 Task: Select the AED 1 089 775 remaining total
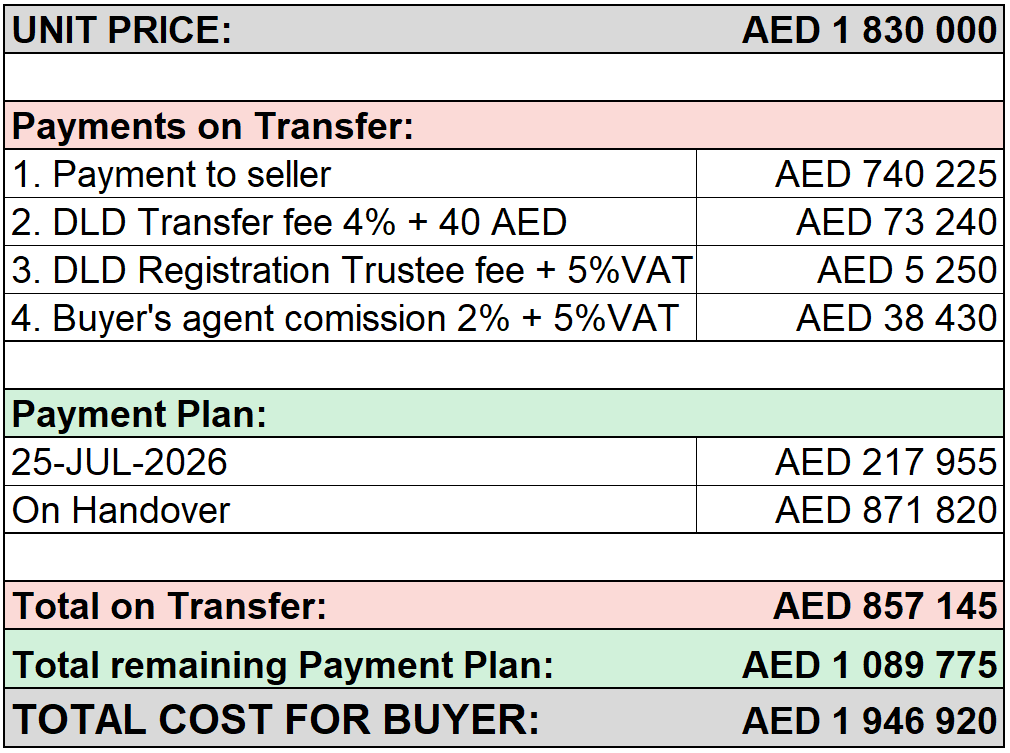click(870, 665)
